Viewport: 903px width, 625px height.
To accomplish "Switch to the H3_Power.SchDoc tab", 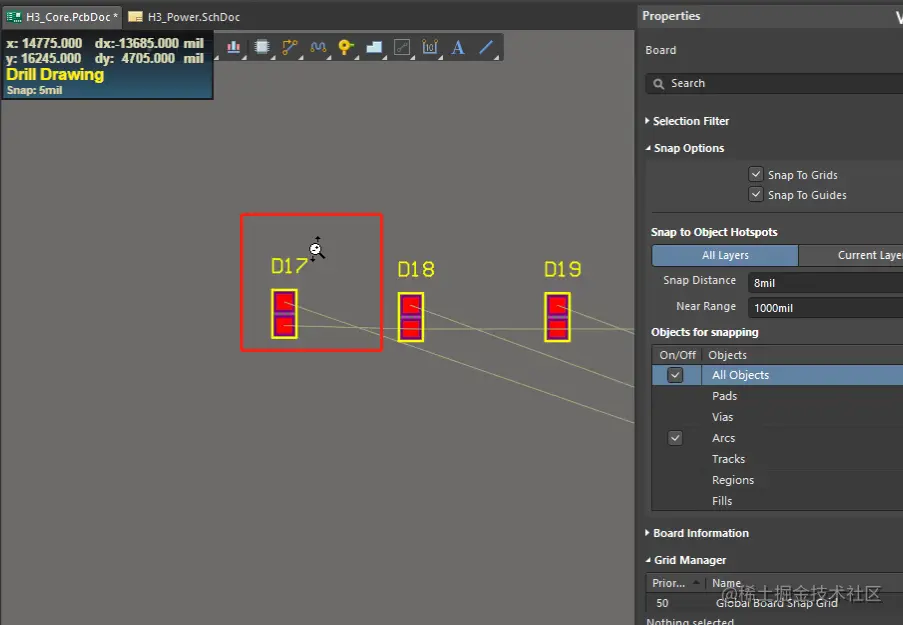I will point(185,17).
